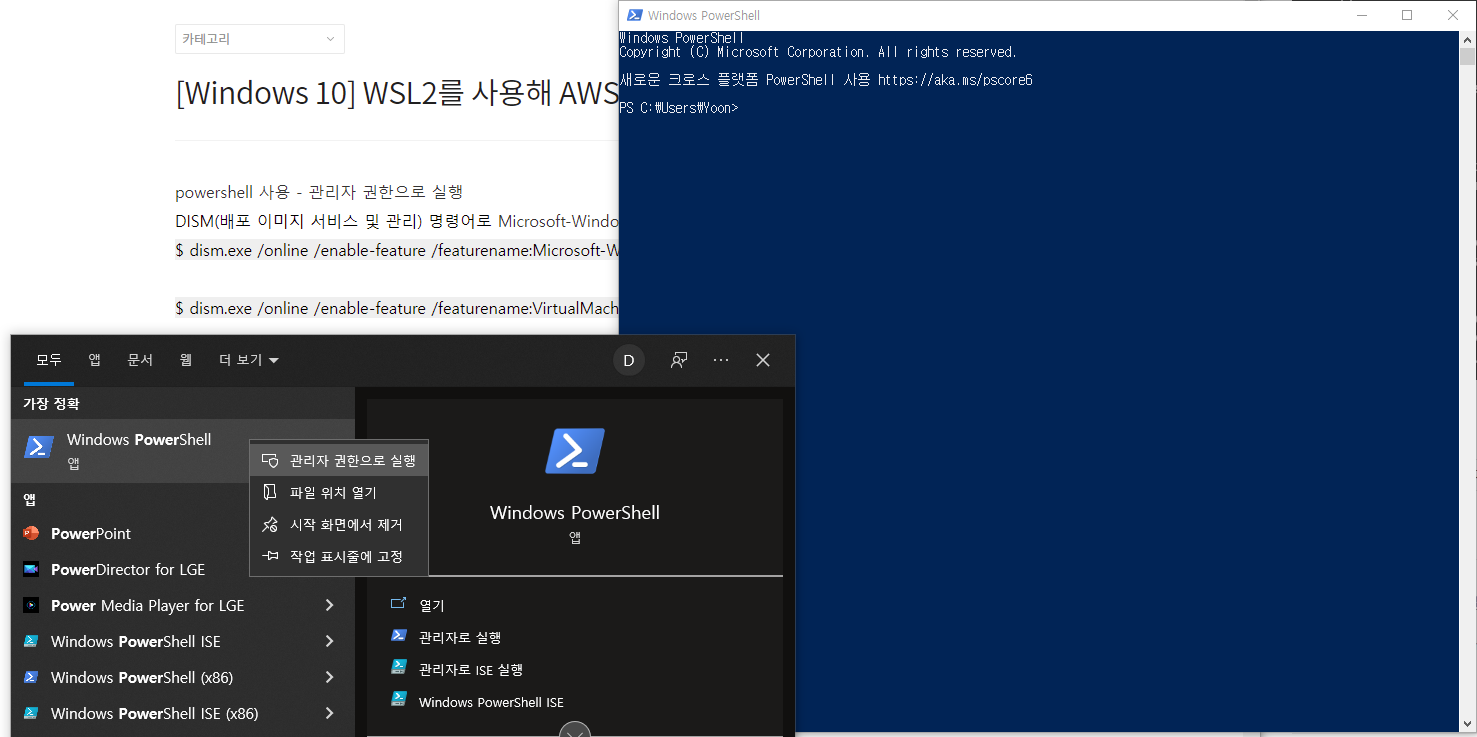Click the open icon beside 열기
Screen dimensions: 1477x737
[x=399, y=604]
